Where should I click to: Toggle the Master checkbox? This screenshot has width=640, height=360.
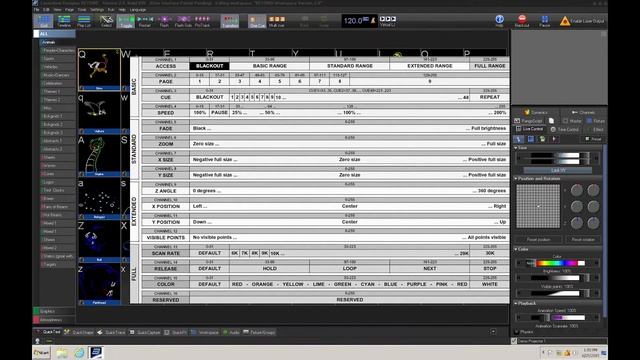[x=565, y=121]
